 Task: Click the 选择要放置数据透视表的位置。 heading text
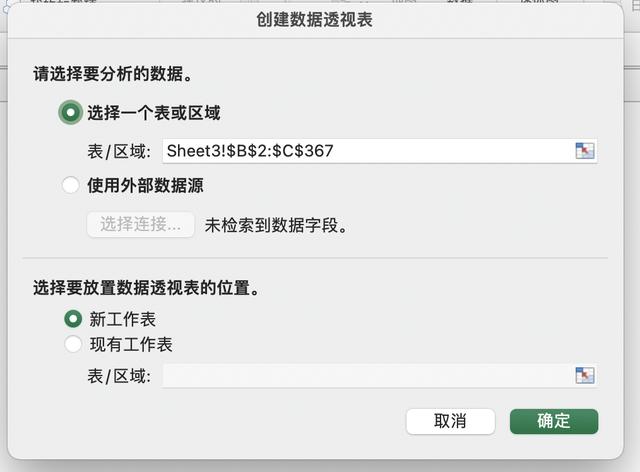coord(146,287)
